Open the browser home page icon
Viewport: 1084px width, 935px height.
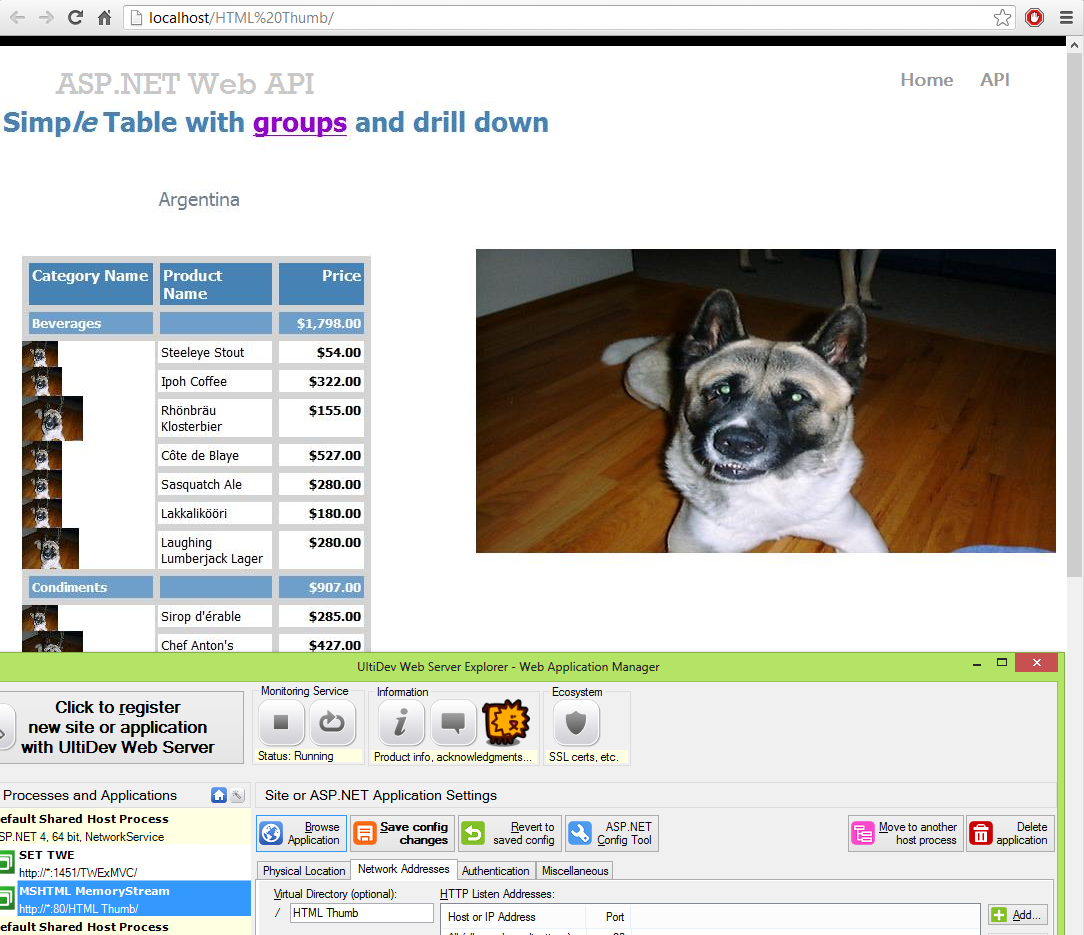click(x=104, y=17)
